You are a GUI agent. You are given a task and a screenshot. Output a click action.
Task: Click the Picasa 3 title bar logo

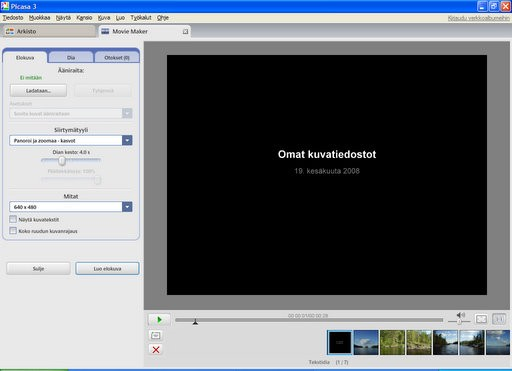pos(5,6)
